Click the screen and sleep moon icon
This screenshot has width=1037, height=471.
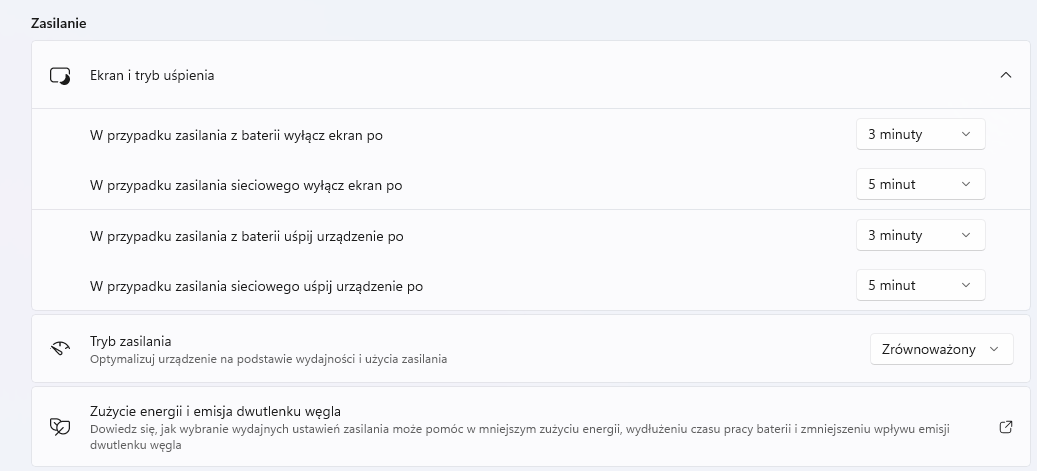coord(60,75)
